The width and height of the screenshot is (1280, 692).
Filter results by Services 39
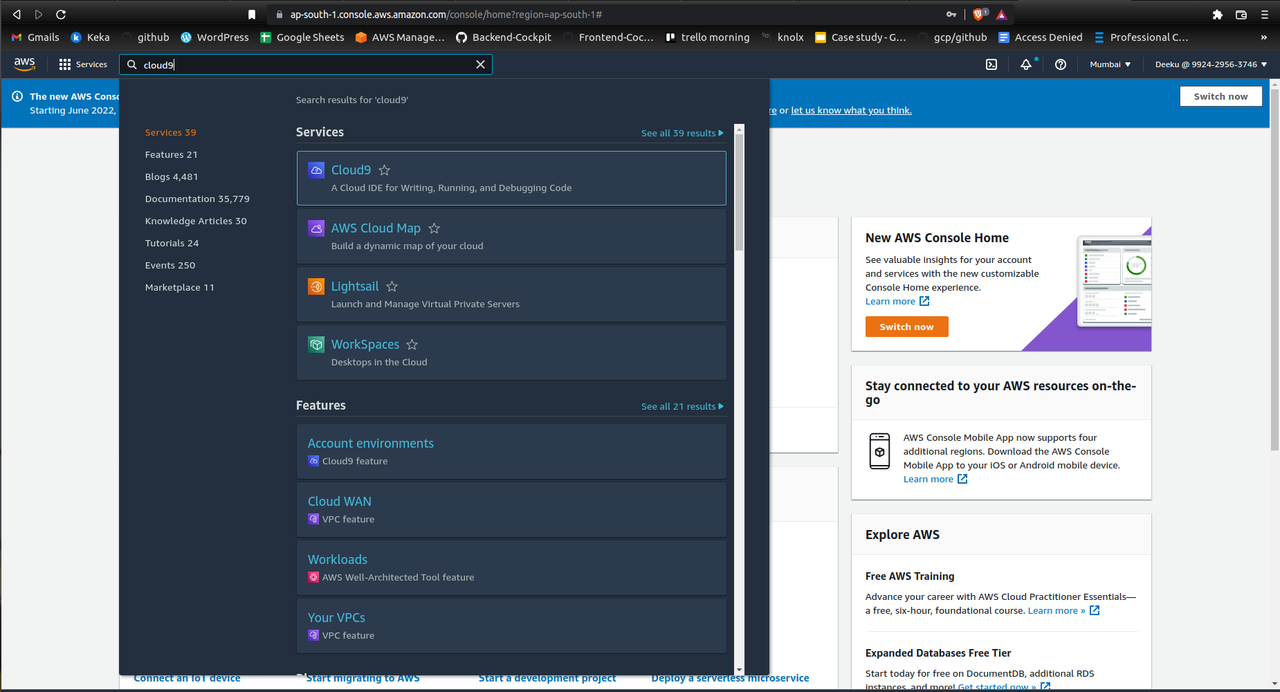click(x=170, y=132)
